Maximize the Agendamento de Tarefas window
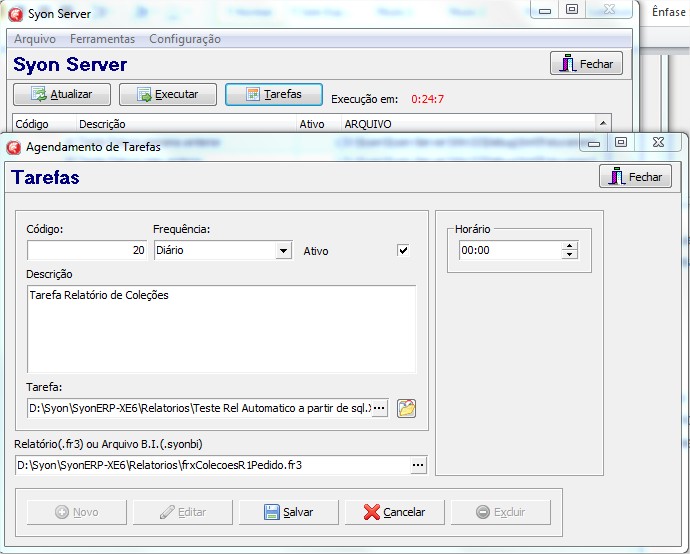 [621, 142]
